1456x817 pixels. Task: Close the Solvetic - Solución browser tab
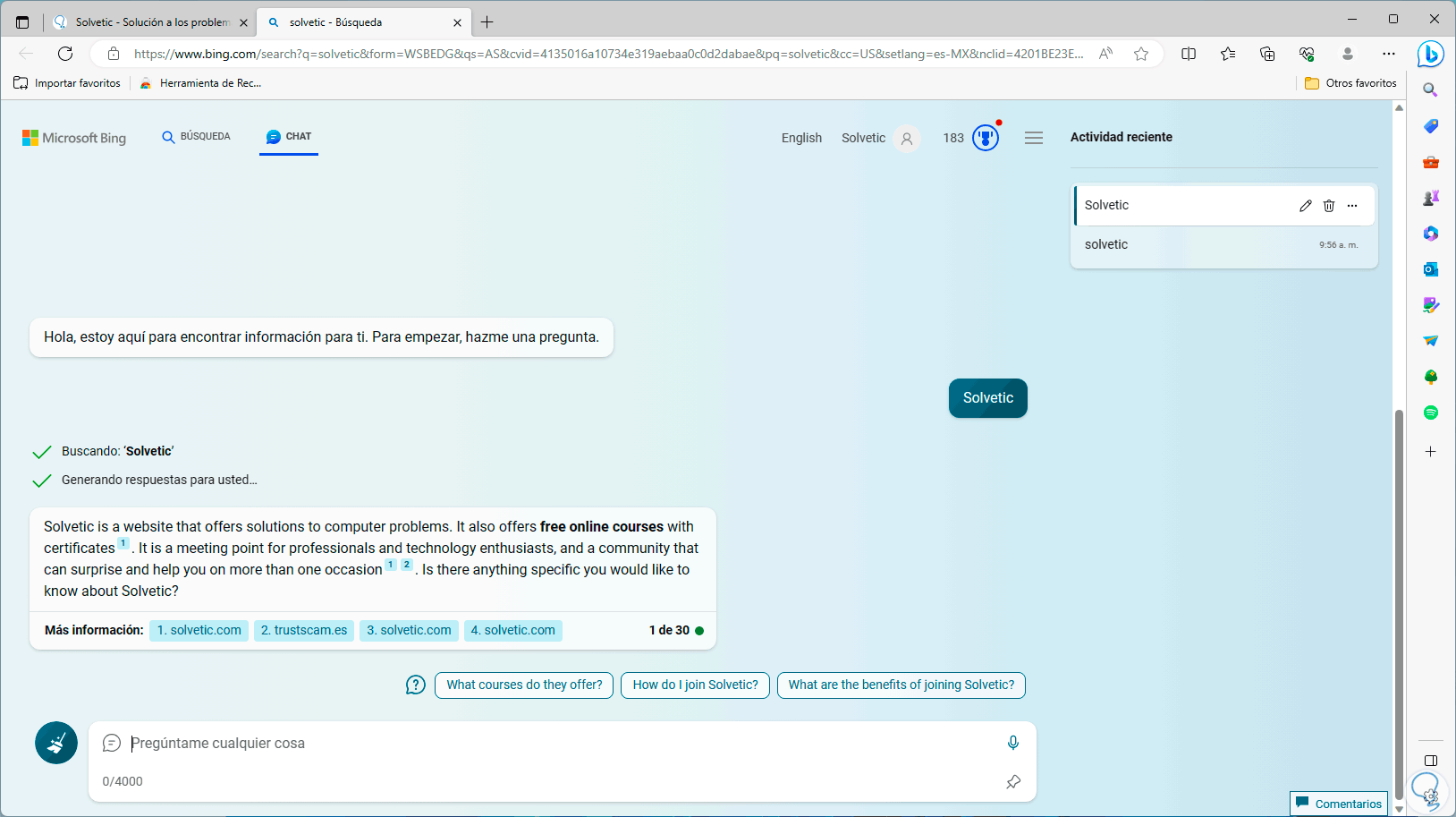click(243, 22)
